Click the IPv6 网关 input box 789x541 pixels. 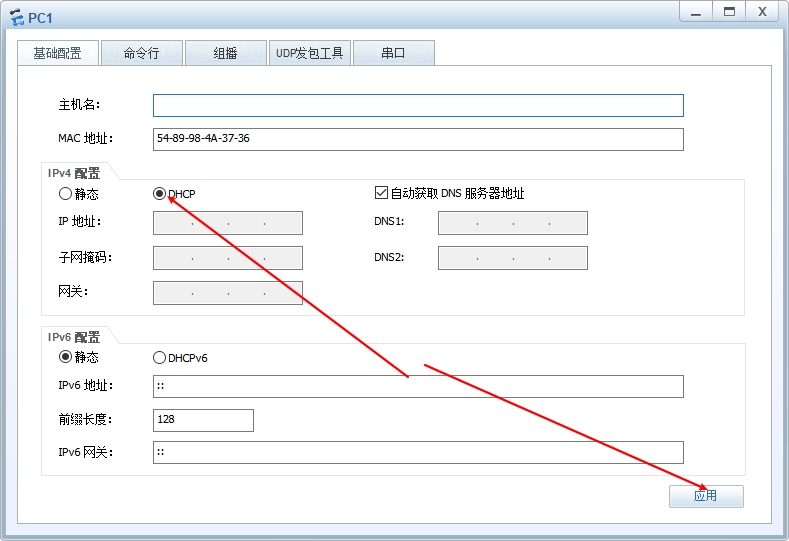[x=418, y=453]
